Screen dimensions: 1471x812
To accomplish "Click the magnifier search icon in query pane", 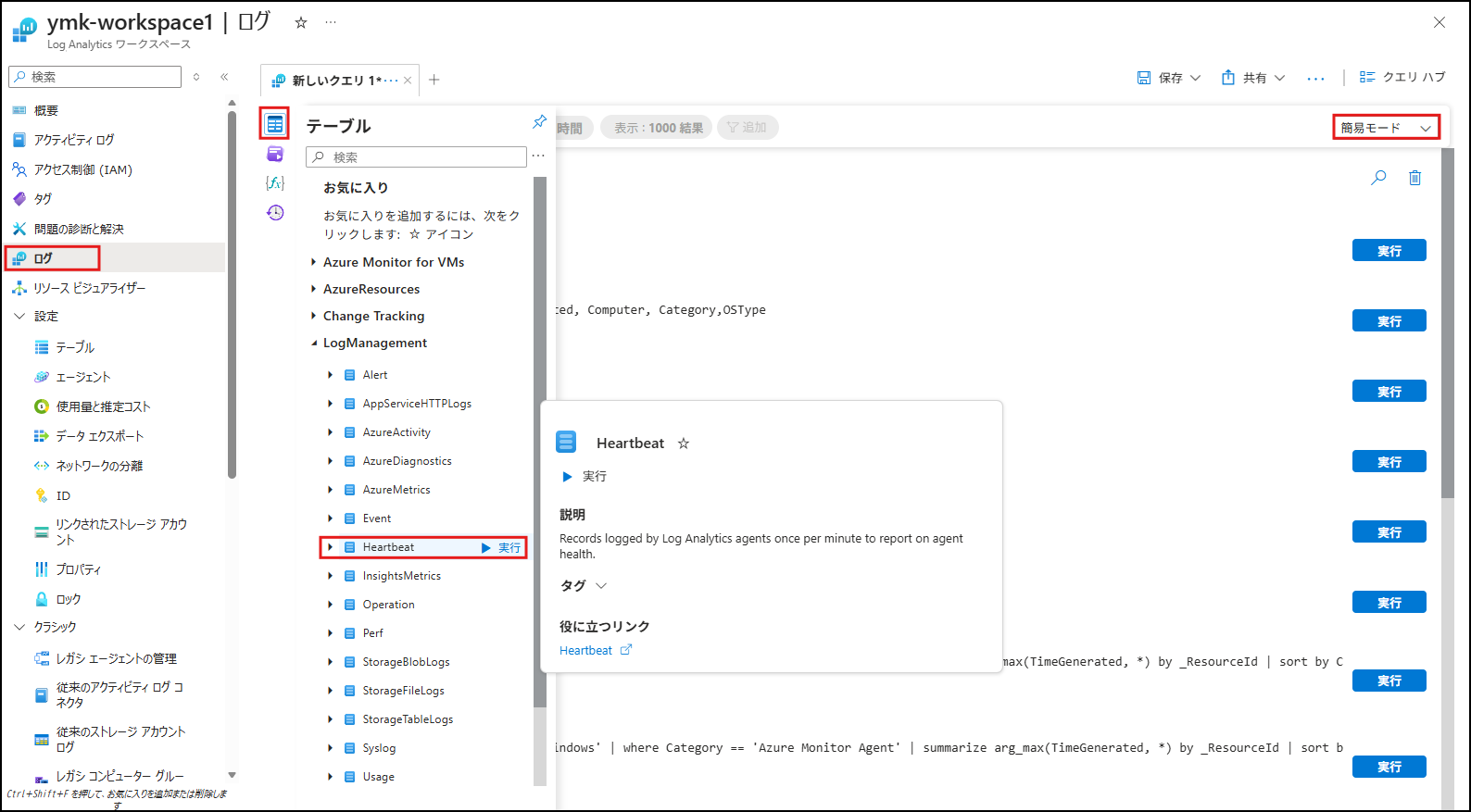I will (1378, 177).
